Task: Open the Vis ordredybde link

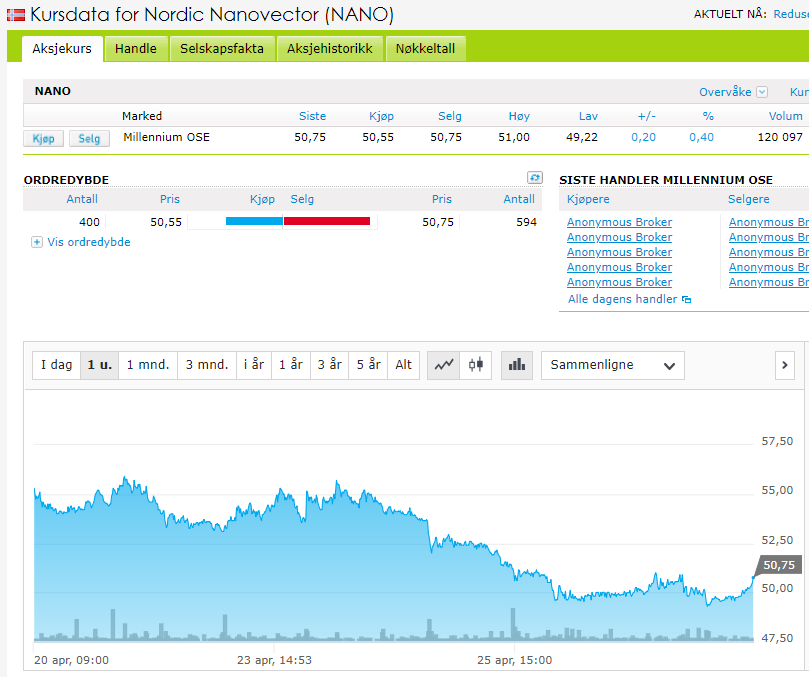Action: coord(89,242)
